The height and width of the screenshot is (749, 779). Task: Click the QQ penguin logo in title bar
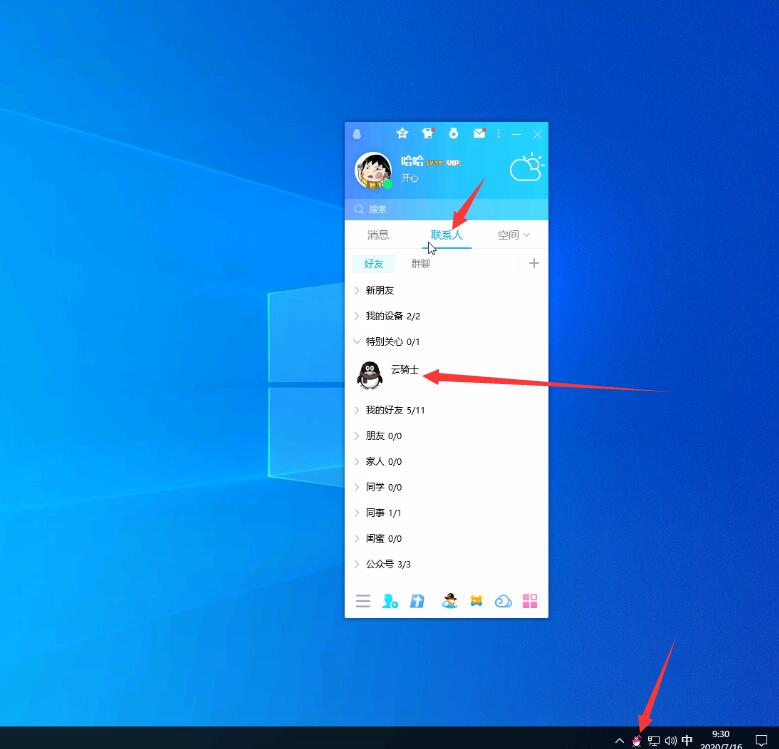[357, 134]
